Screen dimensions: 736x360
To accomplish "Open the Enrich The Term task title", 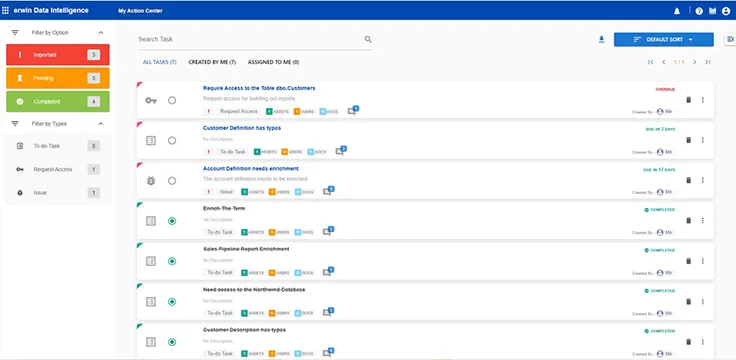I will [x=224, y=208].
